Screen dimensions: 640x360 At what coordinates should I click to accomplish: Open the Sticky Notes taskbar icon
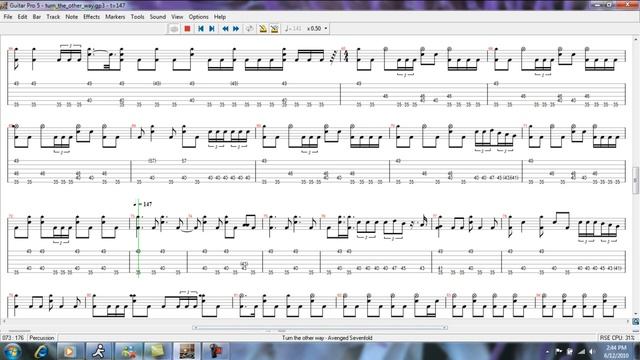(x=157, y=351)
